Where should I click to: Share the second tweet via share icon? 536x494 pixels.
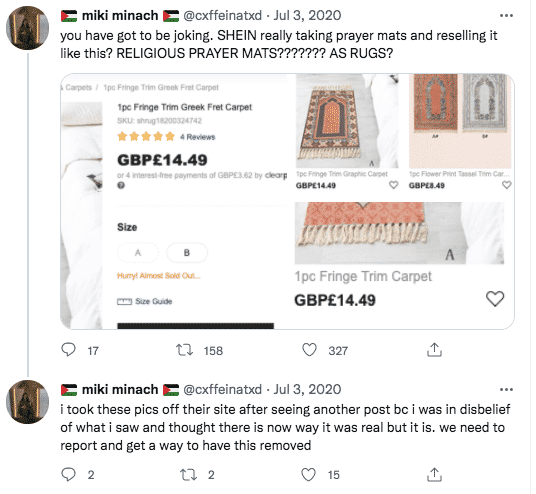[x=434, y=475]
